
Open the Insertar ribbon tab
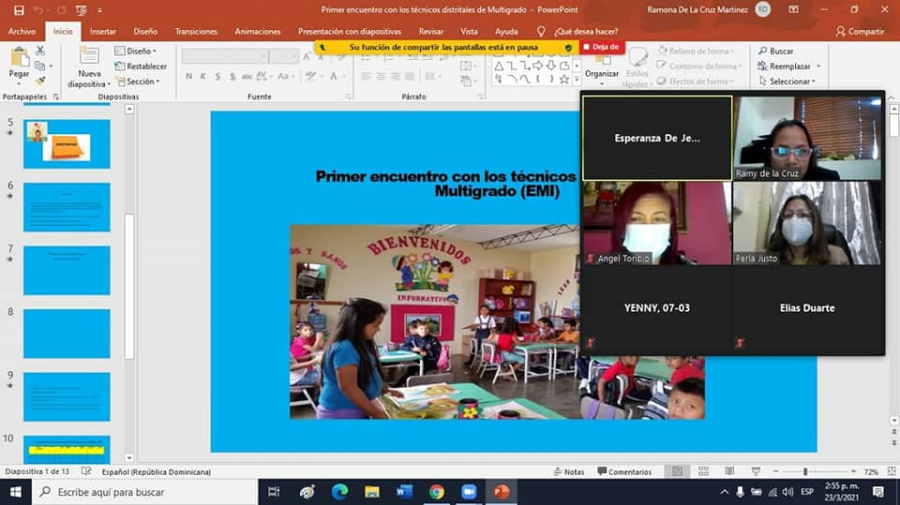coord(103,31)
